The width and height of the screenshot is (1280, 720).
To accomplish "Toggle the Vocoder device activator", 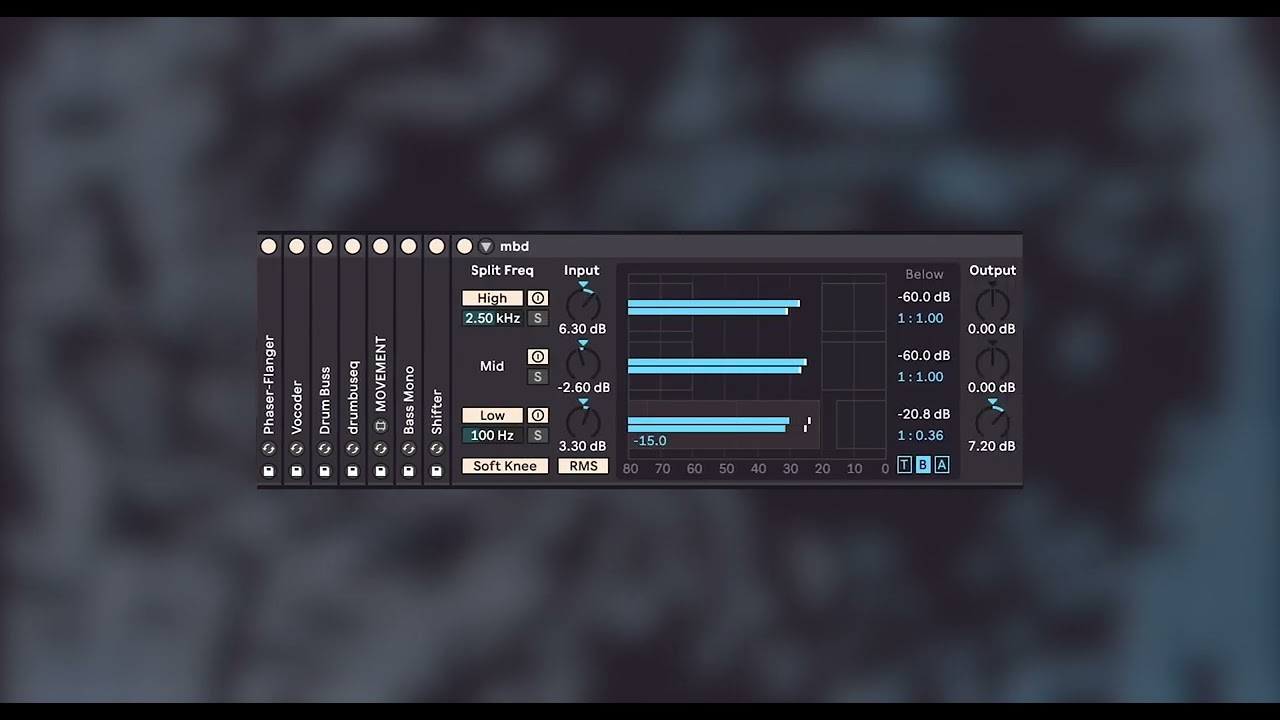I will (x=296, y=246).
